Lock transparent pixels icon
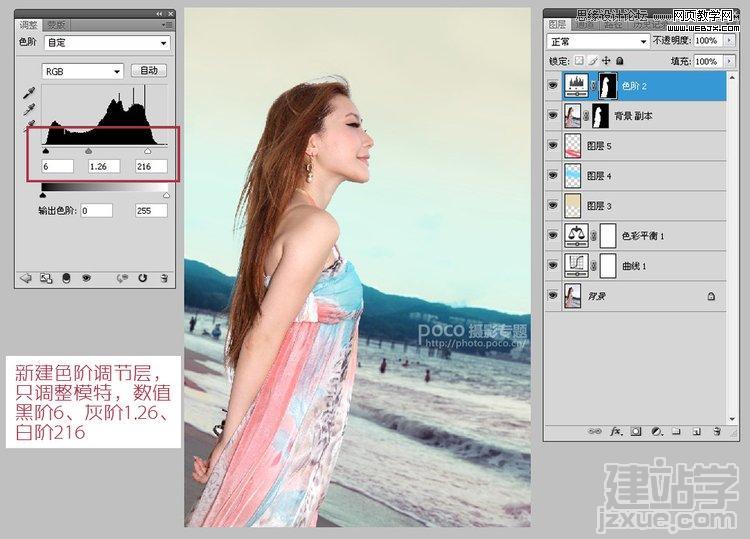 click(579, 61)
